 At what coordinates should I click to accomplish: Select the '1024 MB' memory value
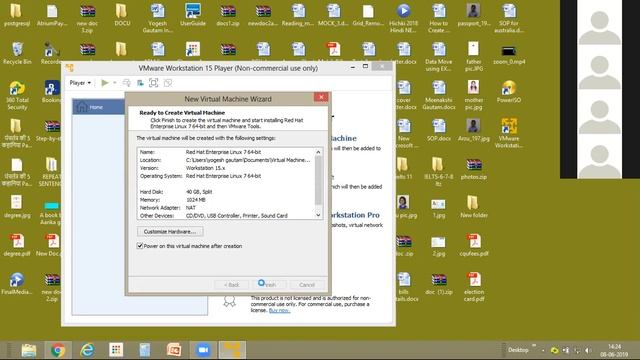click(x=196, y=200)
